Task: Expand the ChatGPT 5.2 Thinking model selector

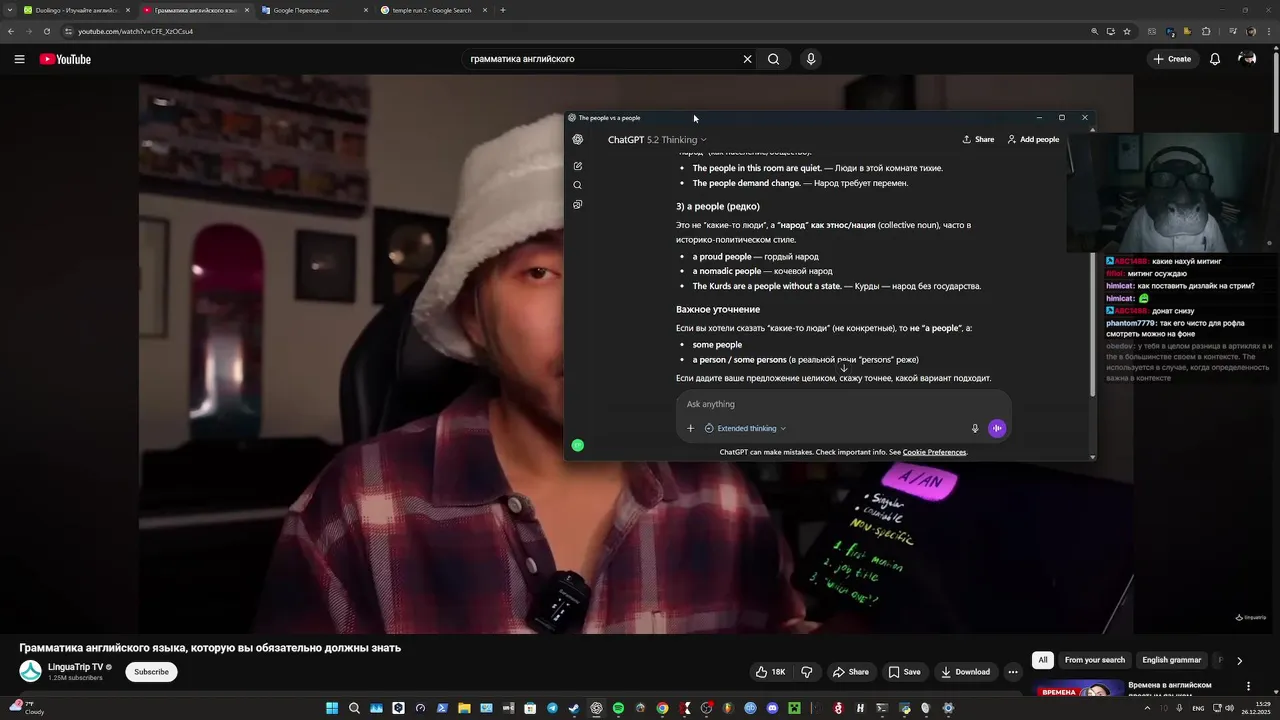Action: (657, 140)
